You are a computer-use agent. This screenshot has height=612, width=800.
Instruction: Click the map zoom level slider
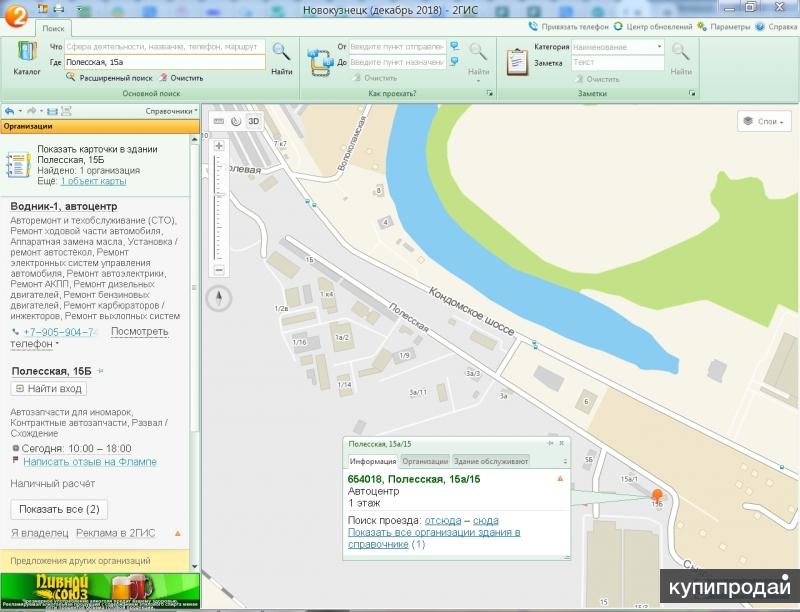(x=219, y=208)
